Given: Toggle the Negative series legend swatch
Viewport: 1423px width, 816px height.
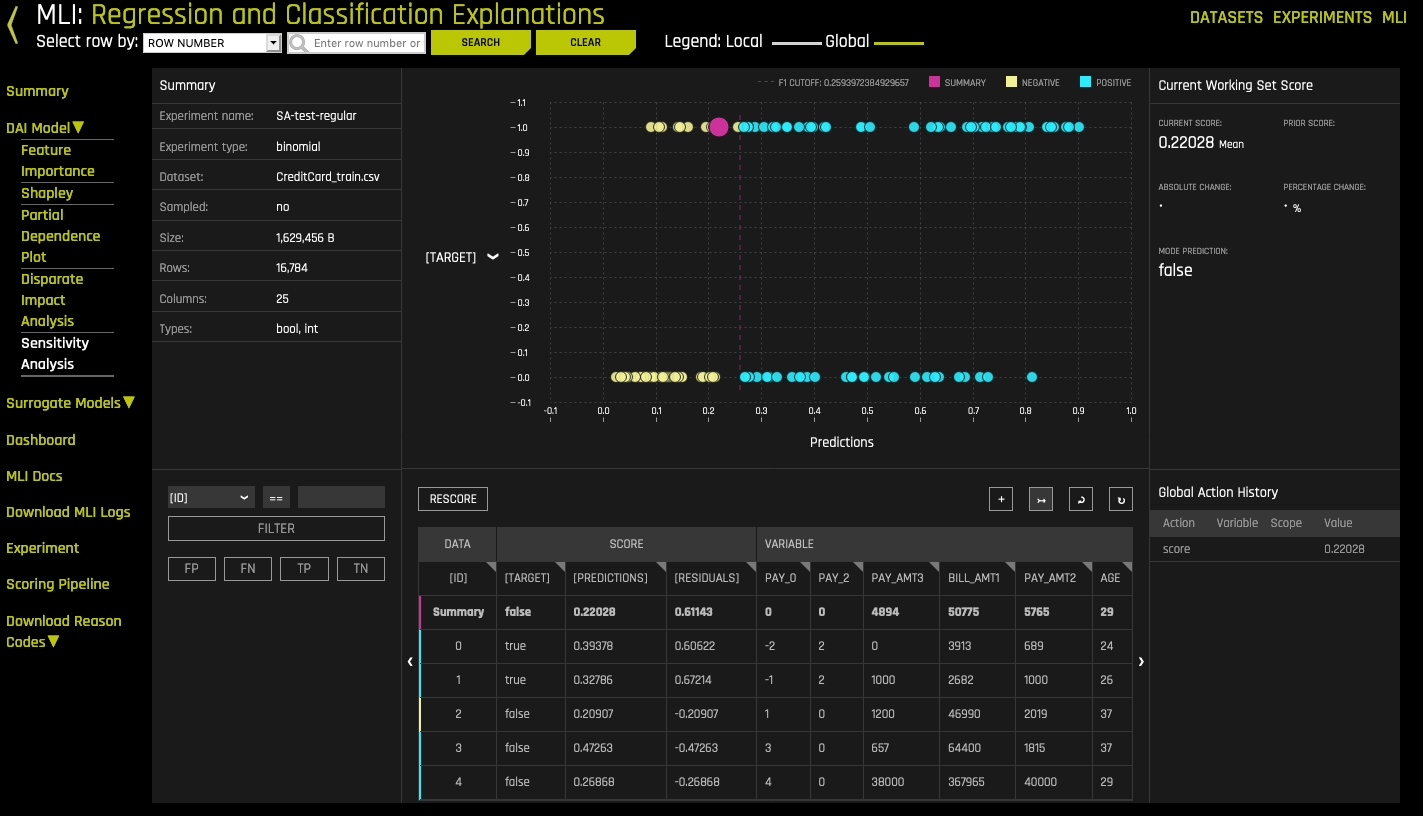Looking at the screenshot, I should pyautogui.click(x=1011, y=82).
